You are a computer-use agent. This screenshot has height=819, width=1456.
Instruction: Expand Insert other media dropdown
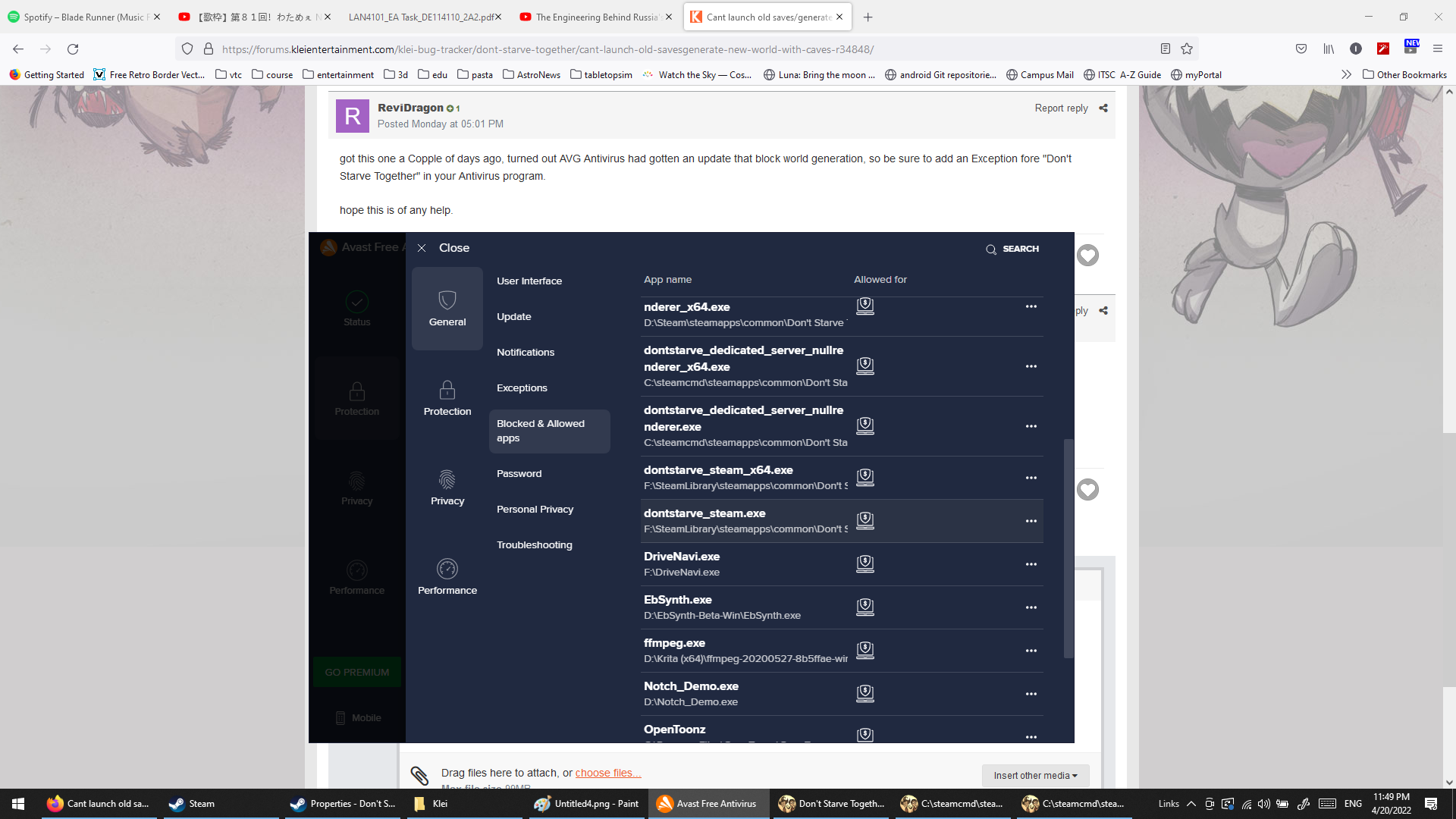(1035, 775)
